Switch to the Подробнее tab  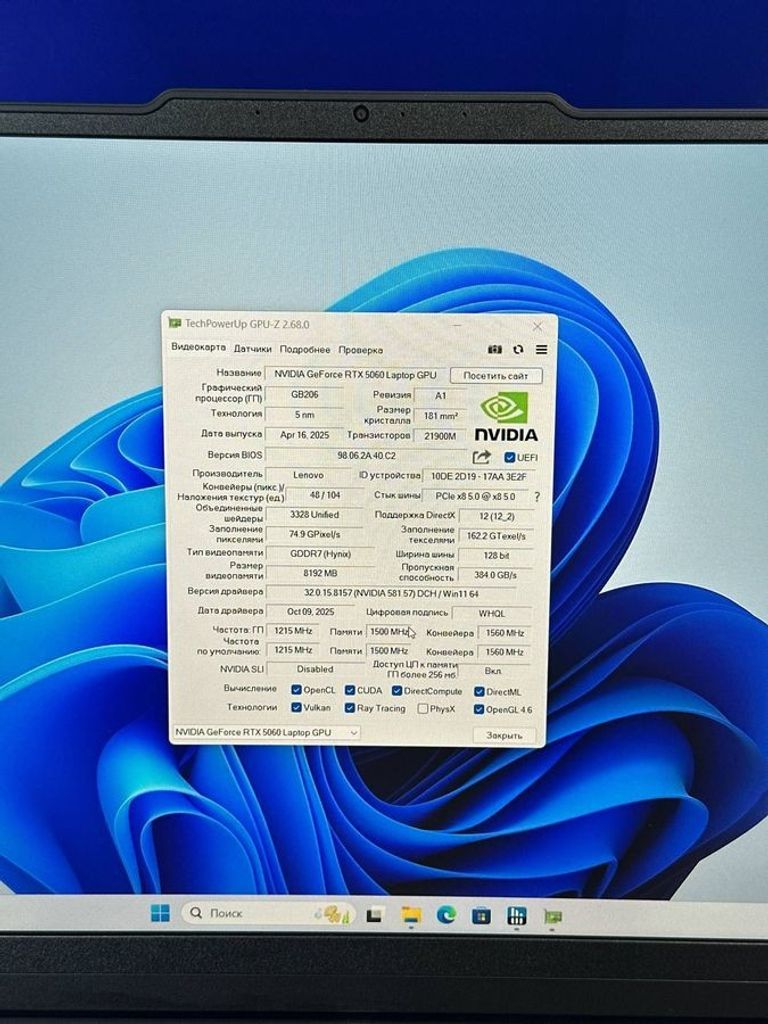point(305,349)
